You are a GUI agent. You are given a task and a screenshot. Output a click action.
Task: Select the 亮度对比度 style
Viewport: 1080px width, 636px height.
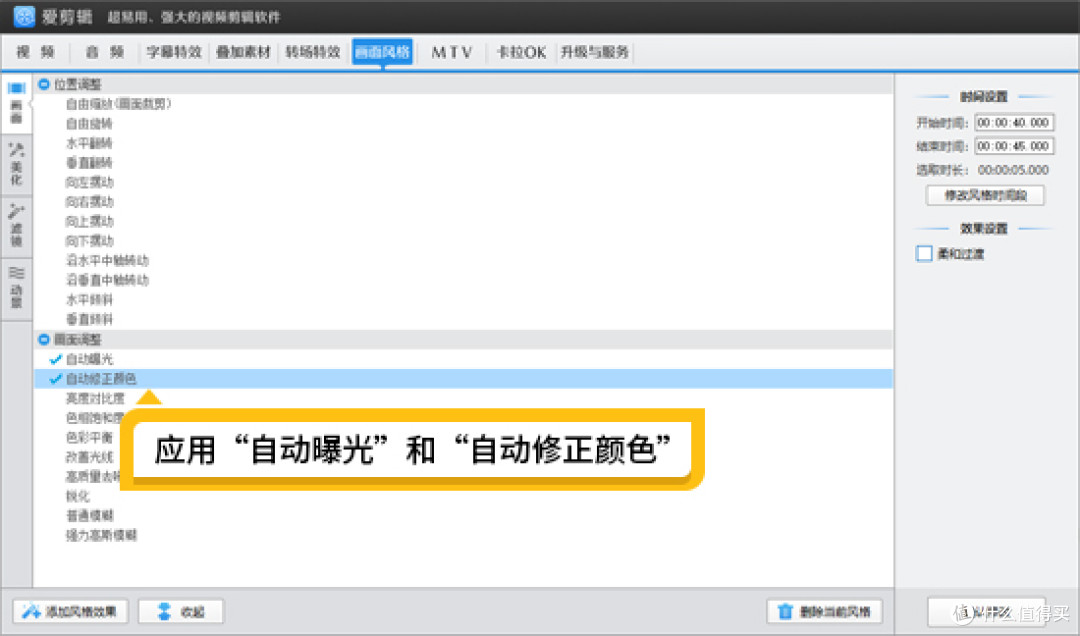point(95,398)
